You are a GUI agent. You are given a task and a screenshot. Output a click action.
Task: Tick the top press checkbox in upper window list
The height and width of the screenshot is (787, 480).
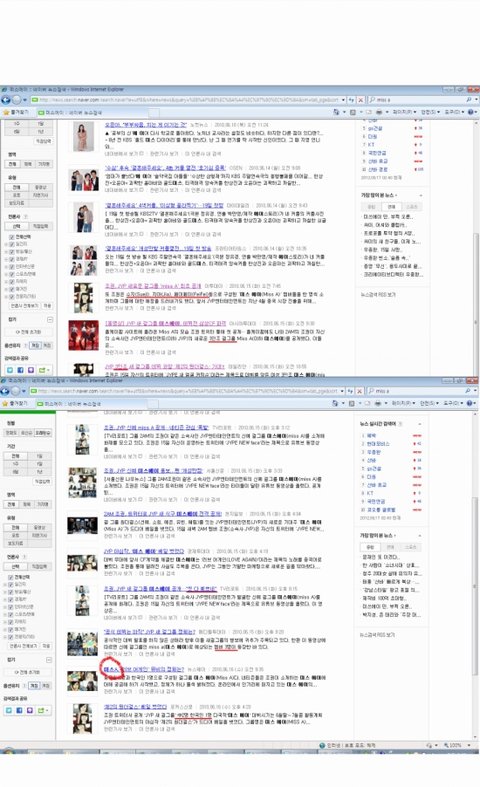11,236
